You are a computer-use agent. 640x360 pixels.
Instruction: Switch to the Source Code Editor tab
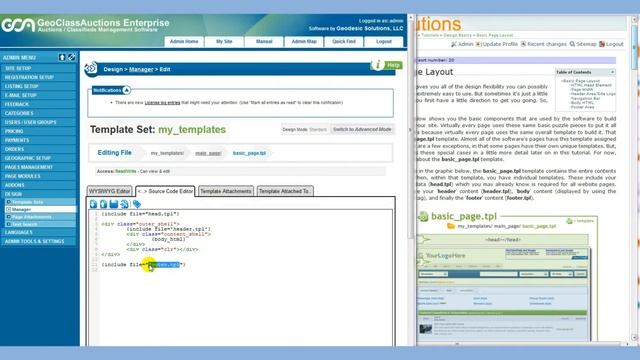coord(165,191)
